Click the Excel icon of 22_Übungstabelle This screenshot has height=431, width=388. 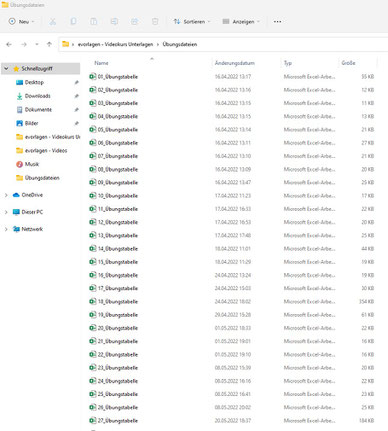(x=93, y=355)
